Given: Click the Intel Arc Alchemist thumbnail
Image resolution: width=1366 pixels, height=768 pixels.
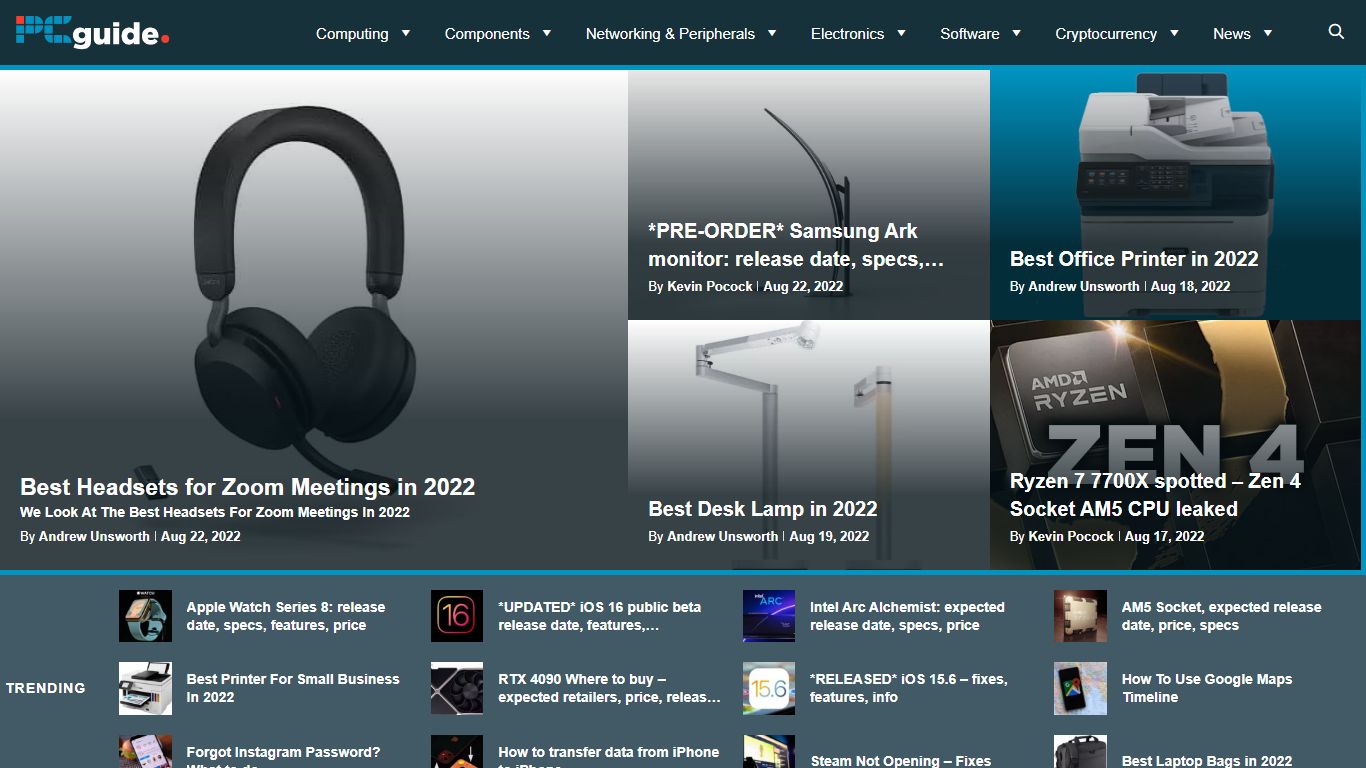Looking at the screenshot, I should [x=769, y=616].
